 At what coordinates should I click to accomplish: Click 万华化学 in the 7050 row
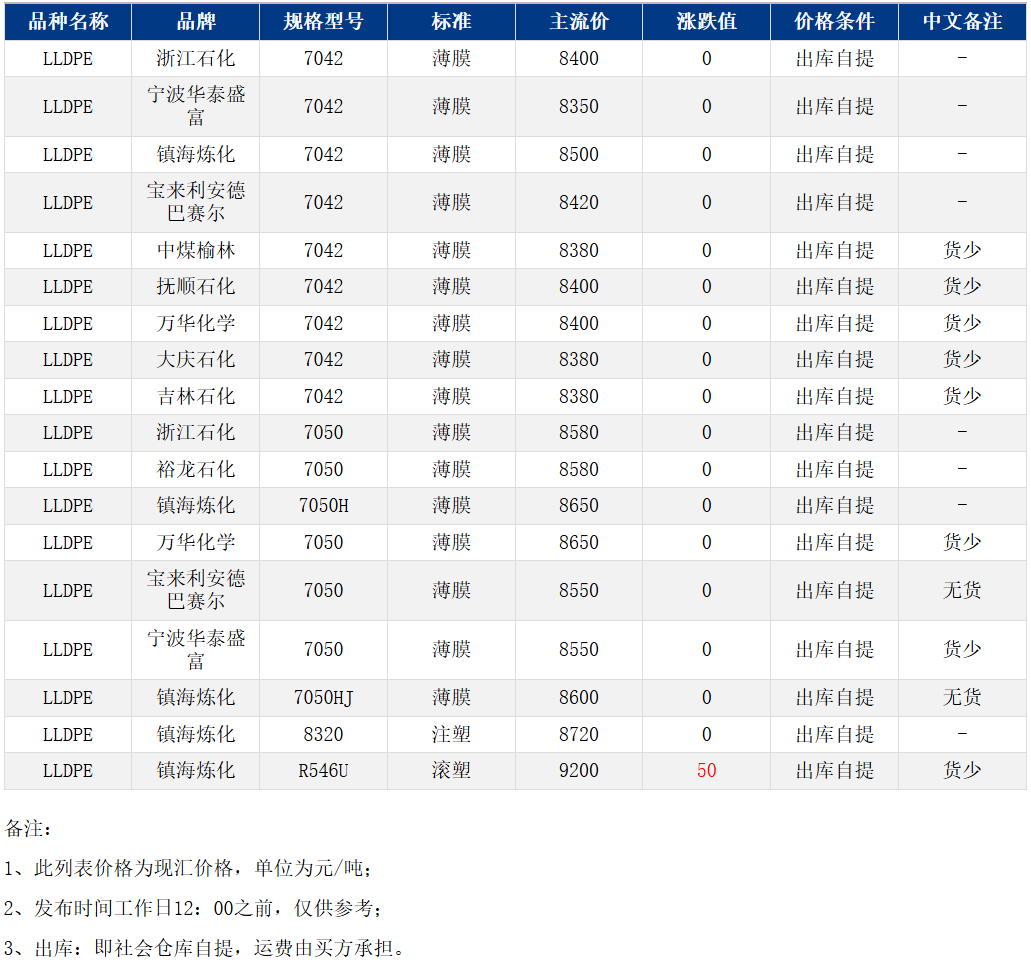(x=196, y=542)
